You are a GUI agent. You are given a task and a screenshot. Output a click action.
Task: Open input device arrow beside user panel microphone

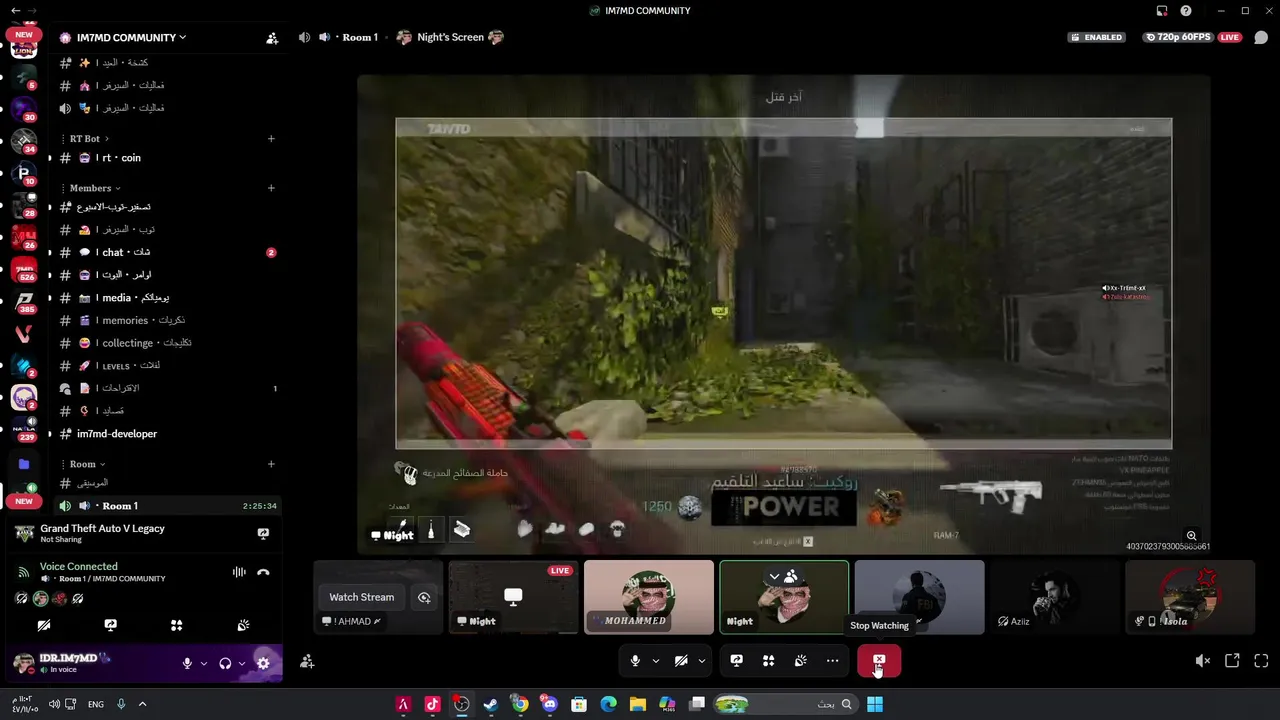click(x=204, y=663)
